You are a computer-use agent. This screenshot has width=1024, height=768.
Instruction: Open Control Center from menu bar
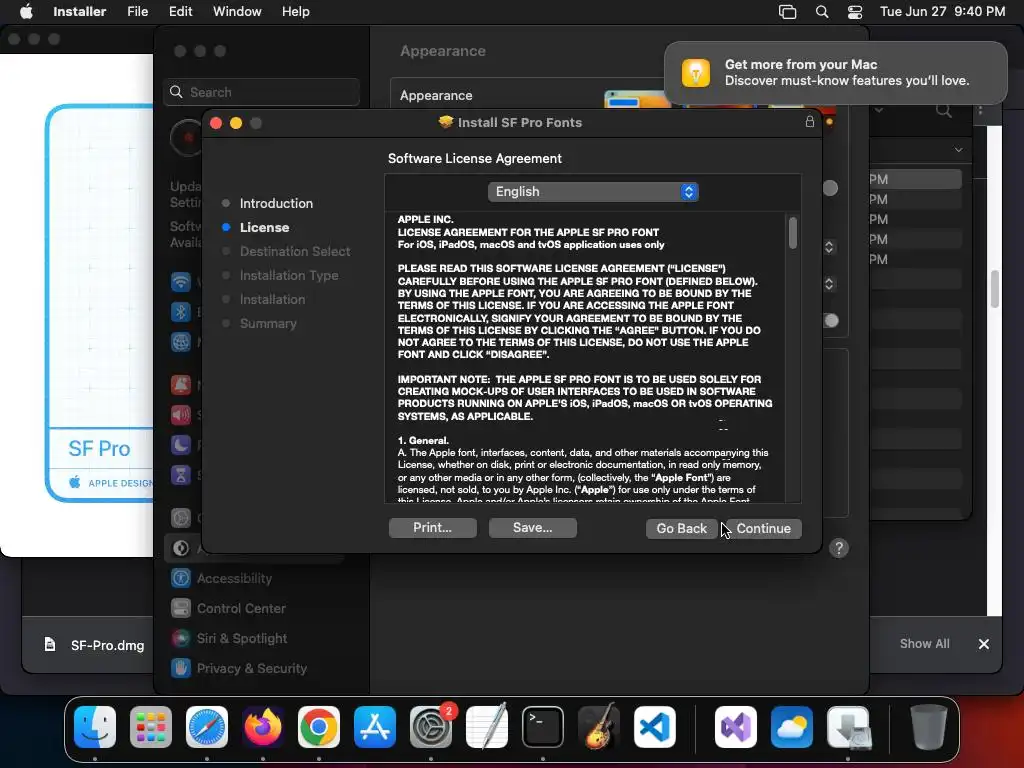(855, 12)
